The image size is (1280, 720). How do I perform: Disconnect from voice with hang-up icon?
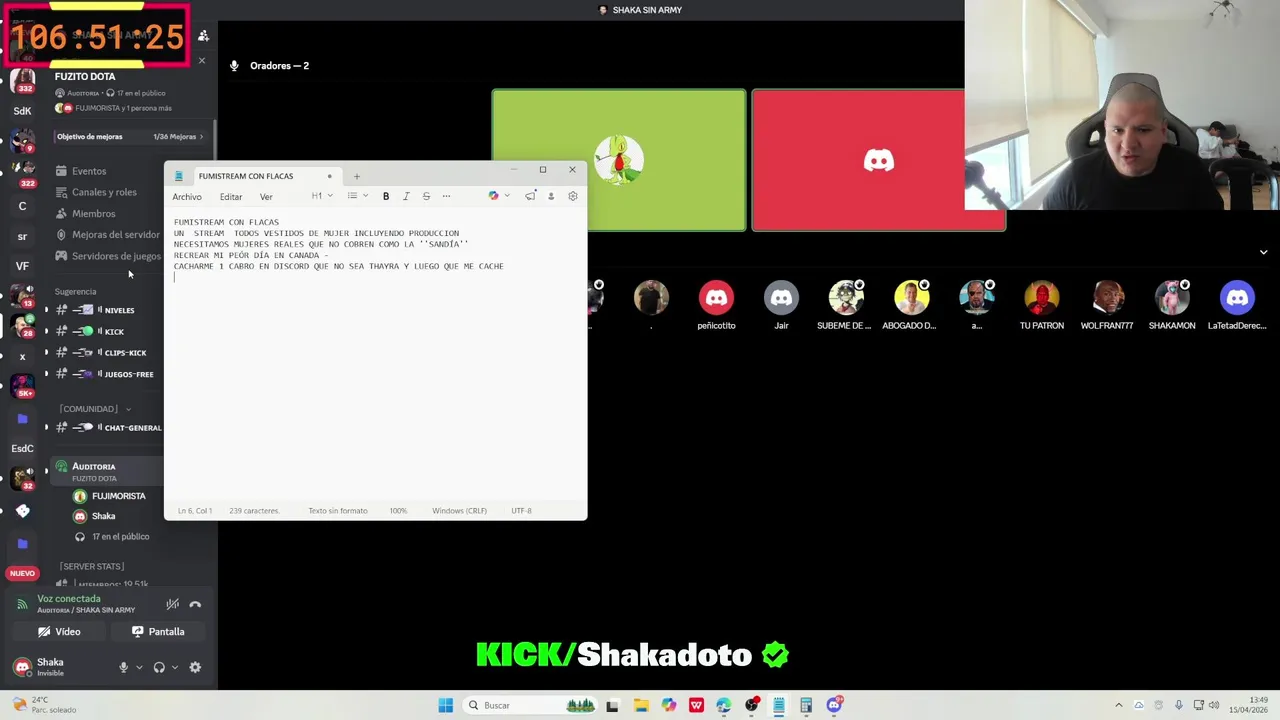[x=195, y=604]
